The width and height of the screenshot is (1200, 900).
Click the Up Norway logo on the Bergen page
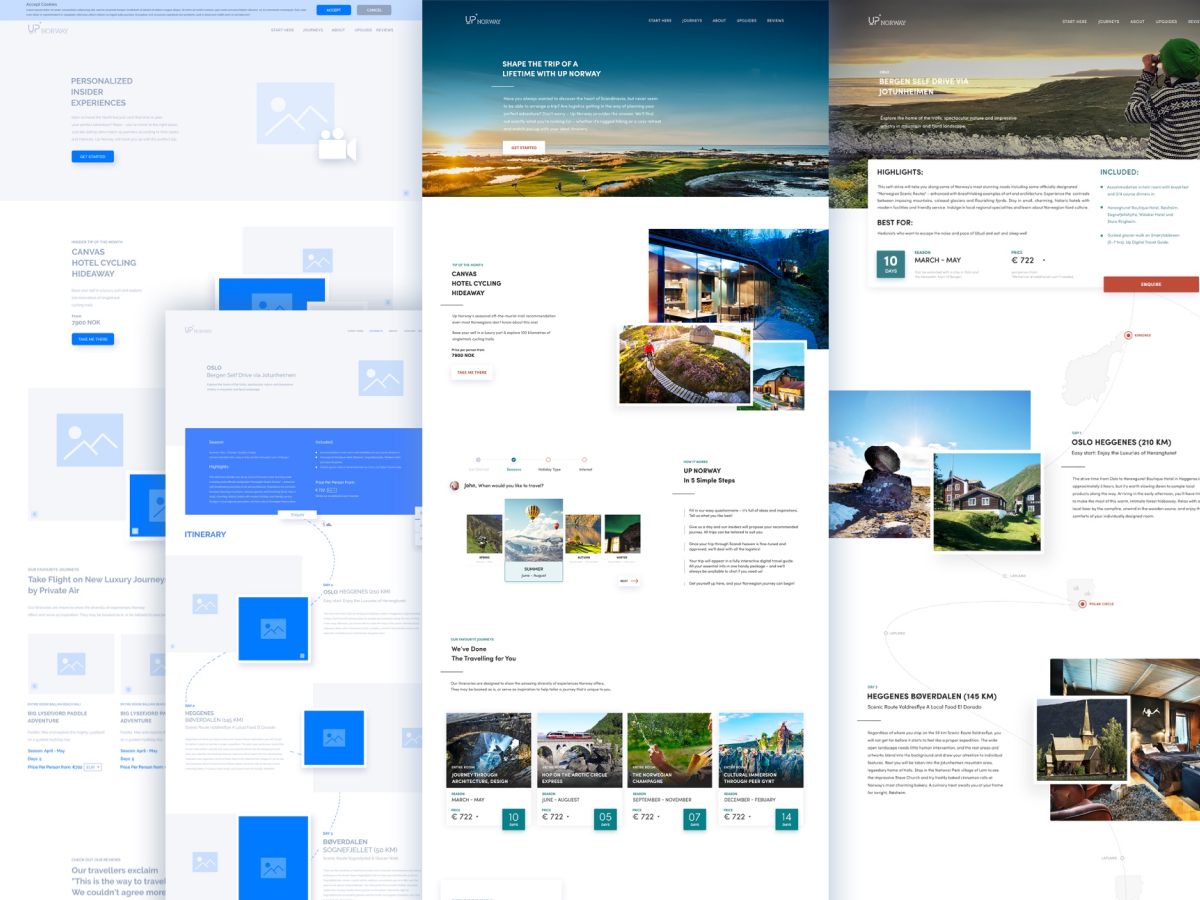[x=887, y=20]
